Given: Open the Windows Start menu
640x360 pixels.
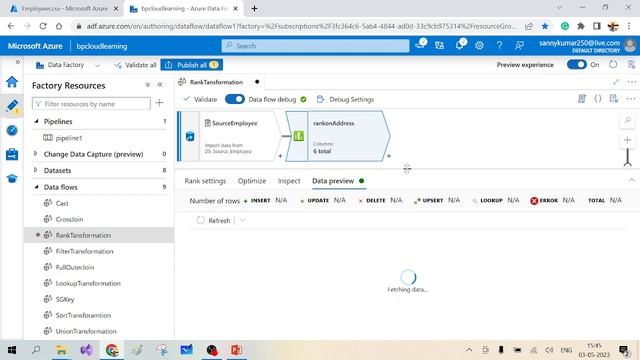Looking at the screenshot, I should [x=12, y=350].
